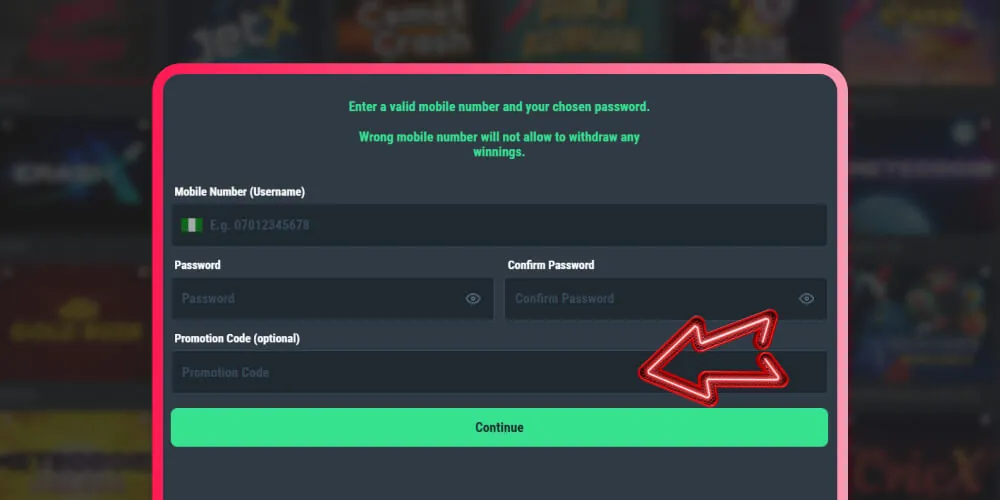Screen dimensions: 1000x500
Task: Click the "Enter a valid mobile number" instruction
Action: 499,106
